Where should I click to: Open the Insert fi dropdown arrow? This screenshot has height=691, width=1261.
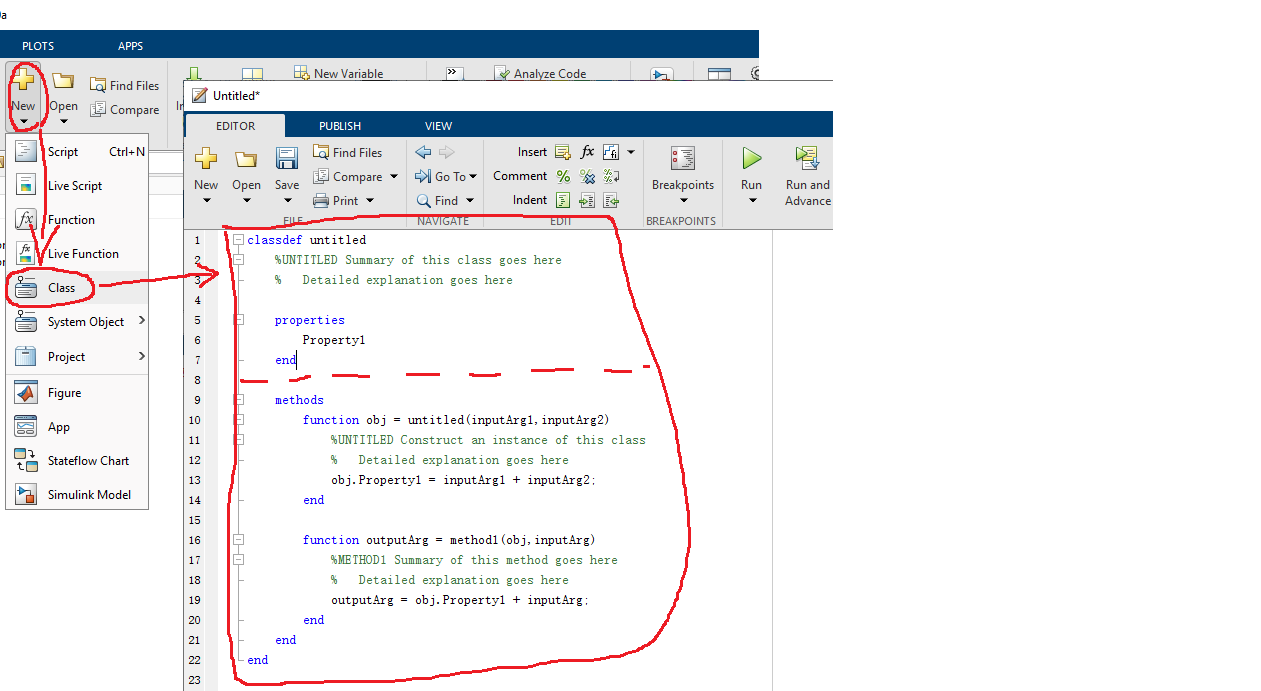click(x=631, y=153)
